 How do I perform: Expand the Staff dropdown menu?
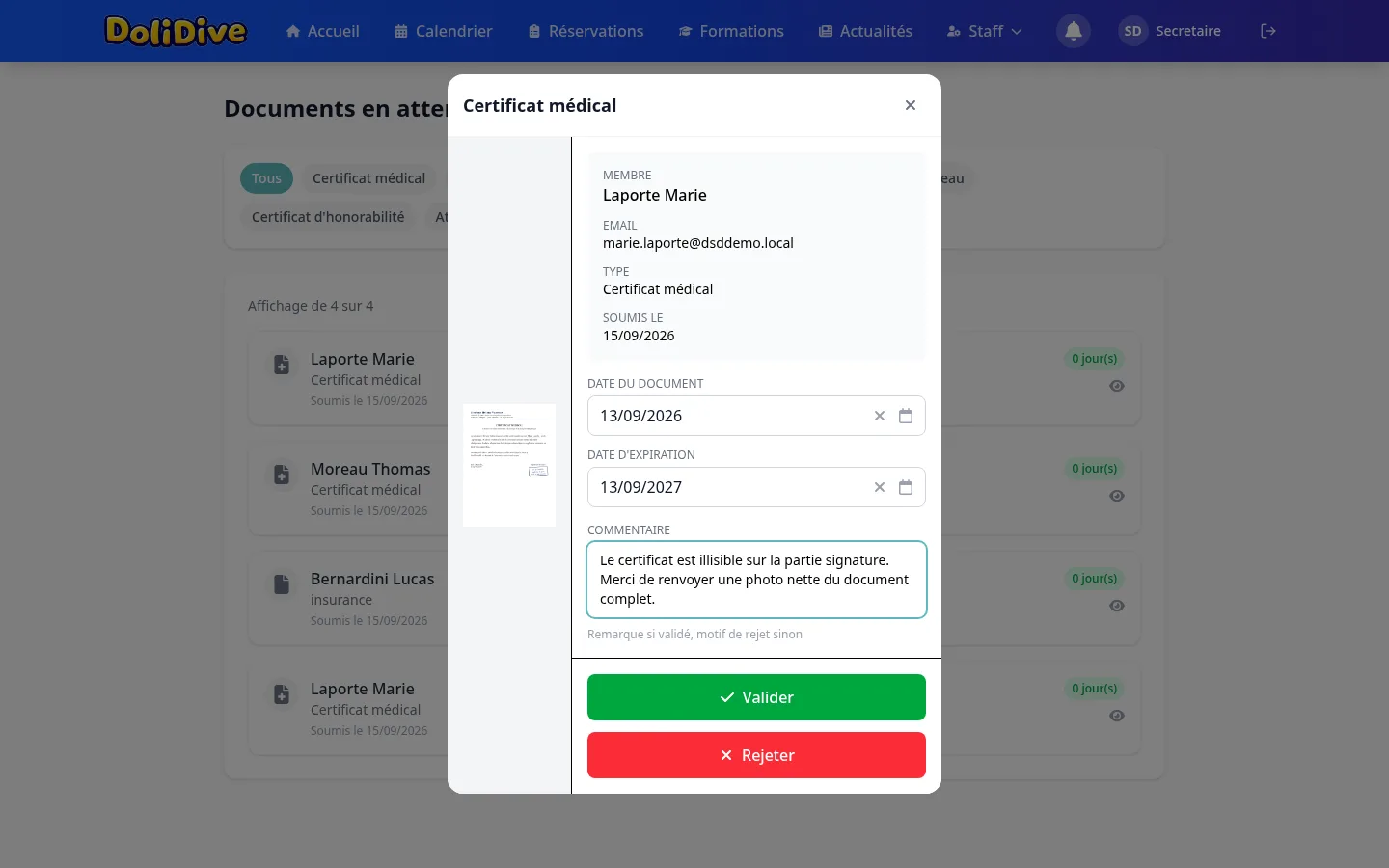(984, 31)
